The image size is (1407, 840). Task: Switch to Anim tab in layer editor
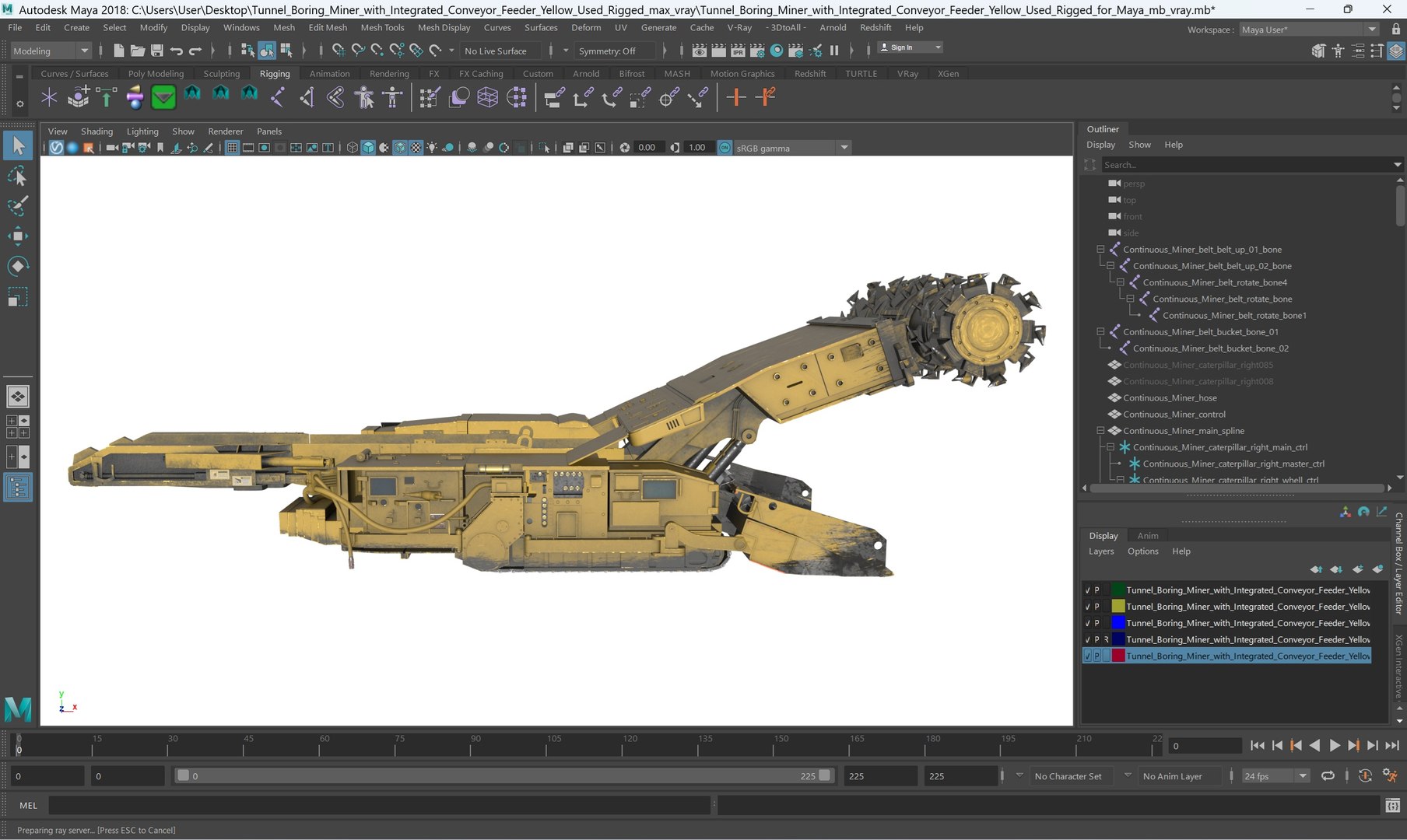pos(1147,536)
